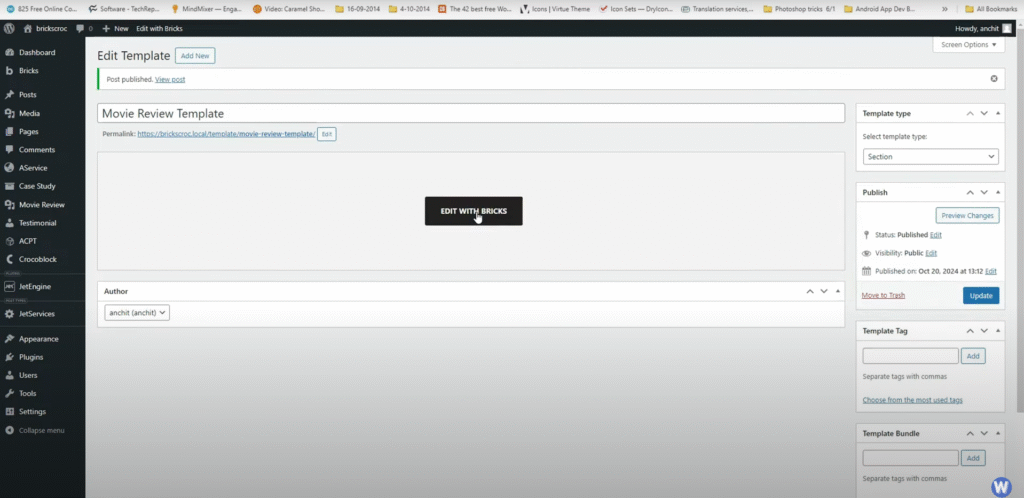Toggle the Publish panel collapse arrow
The image size is (1024, 498).
pos(997,192)
